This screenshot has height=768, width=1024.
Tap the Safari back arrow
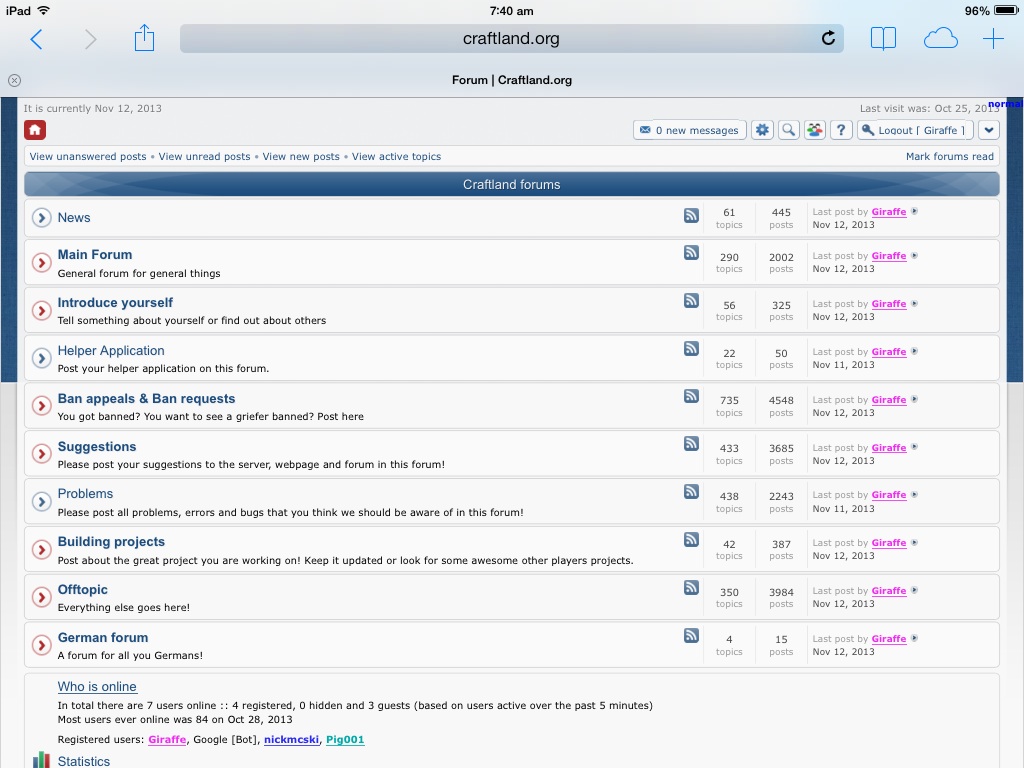coord(37,39)
